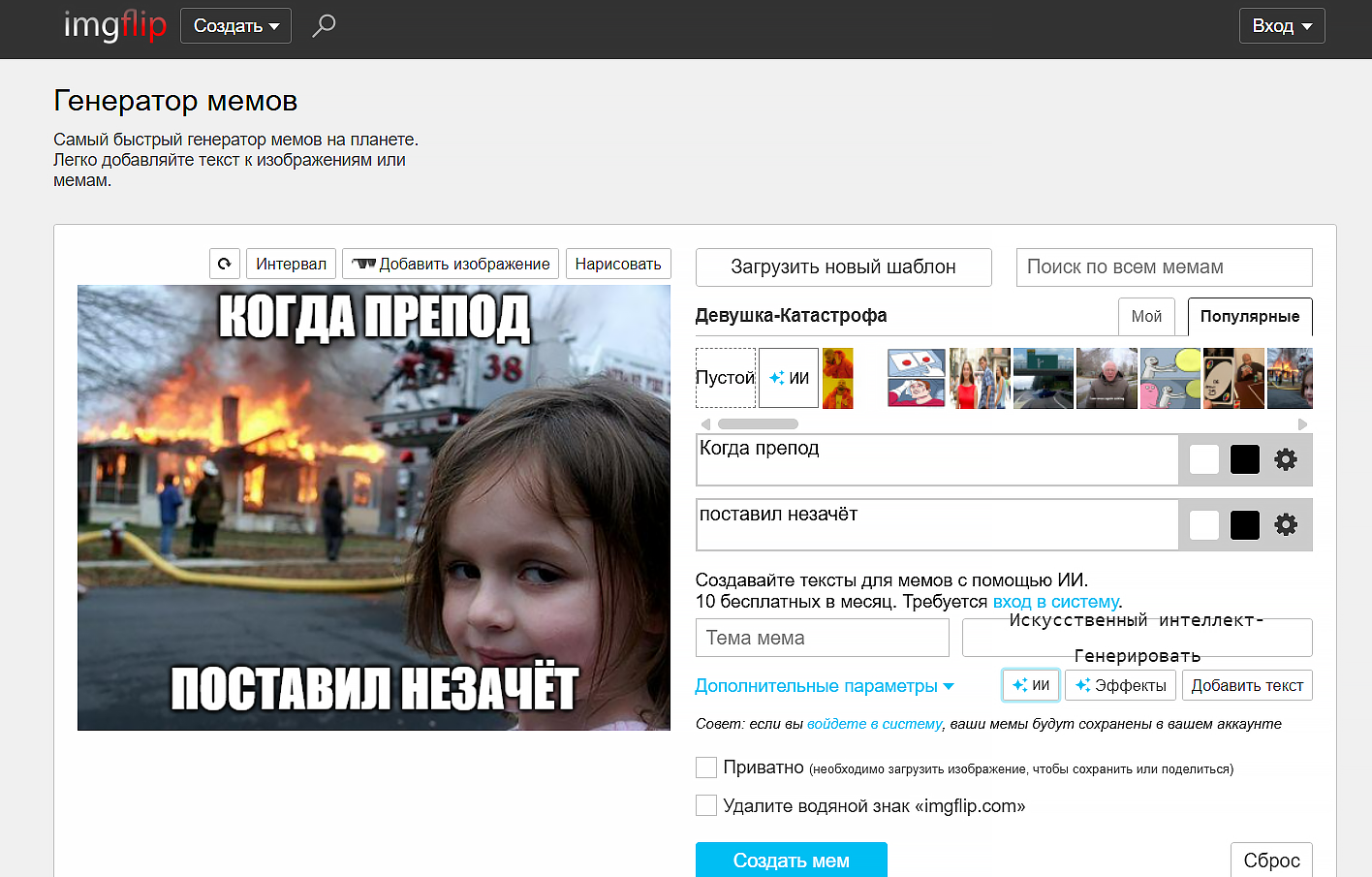Select the UNO Draw 25 template

pyautogui.click(x=1233, y=378)
